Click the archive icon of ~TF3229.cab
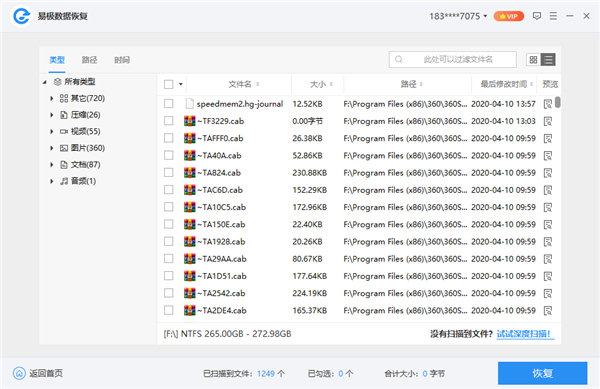The width and height of the screenshot is (600, 389). point(189,121)
